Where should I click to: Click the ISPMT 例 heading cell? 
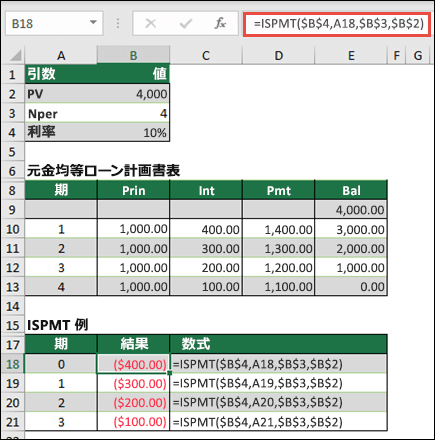pos(58,325)
